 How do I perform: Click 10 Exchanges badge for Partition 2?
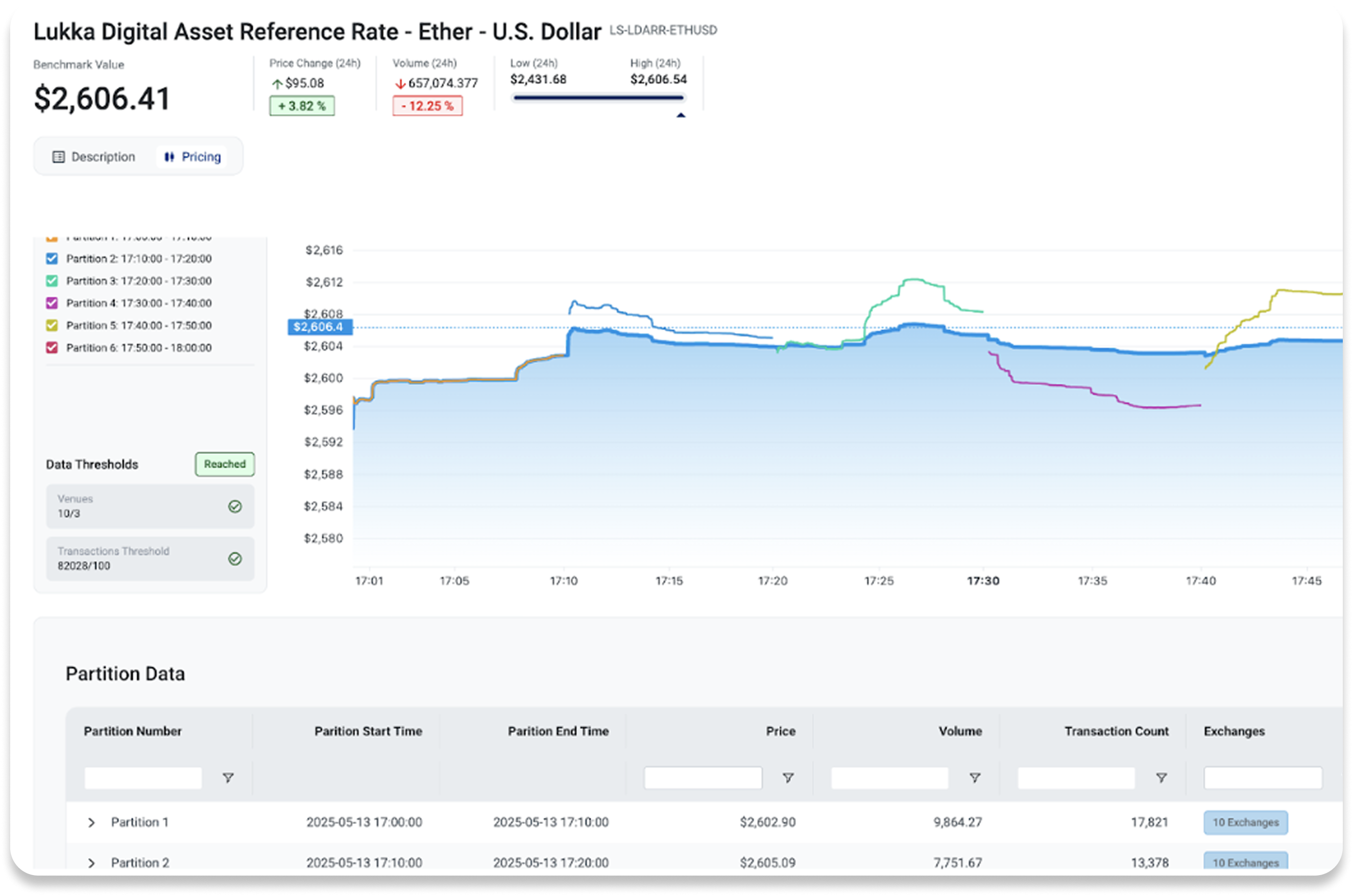(1246, 862)
